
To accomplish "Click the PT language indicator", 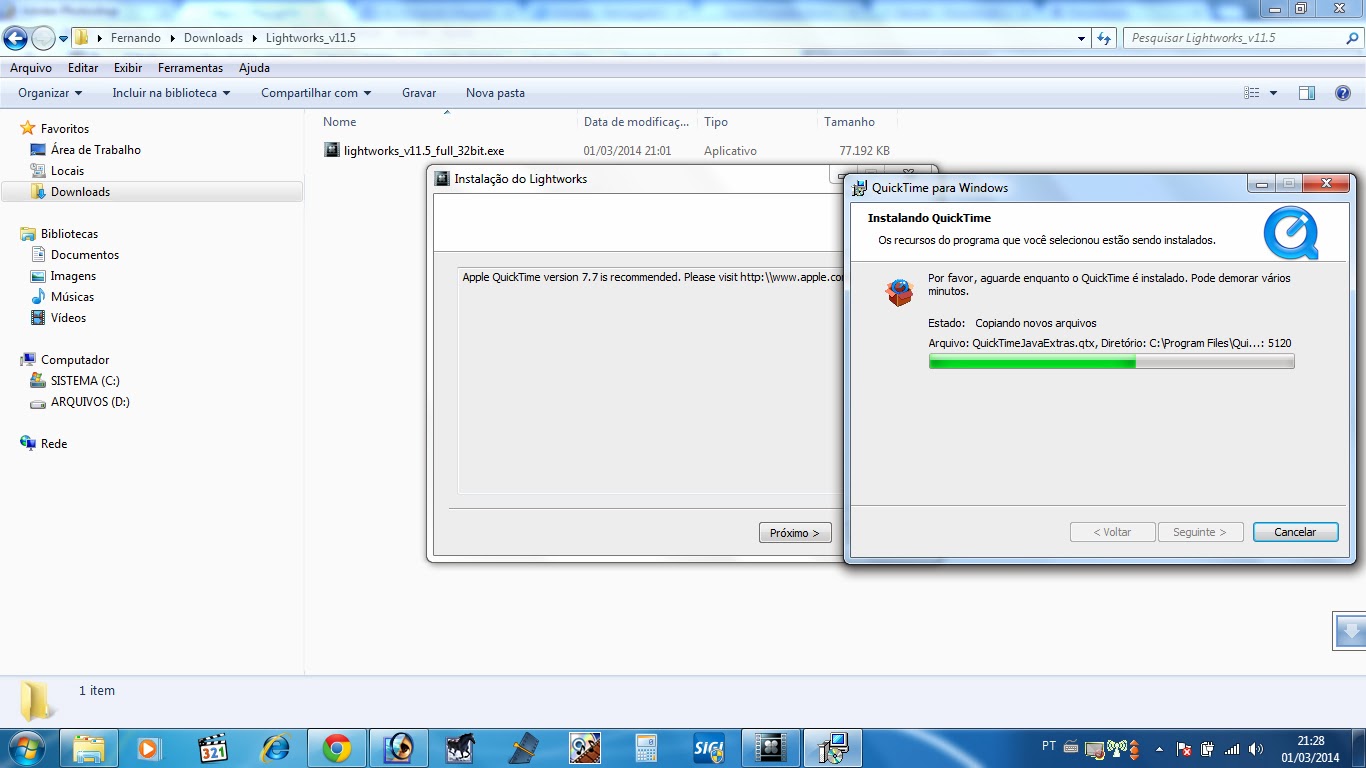I will click(1049, 746).
